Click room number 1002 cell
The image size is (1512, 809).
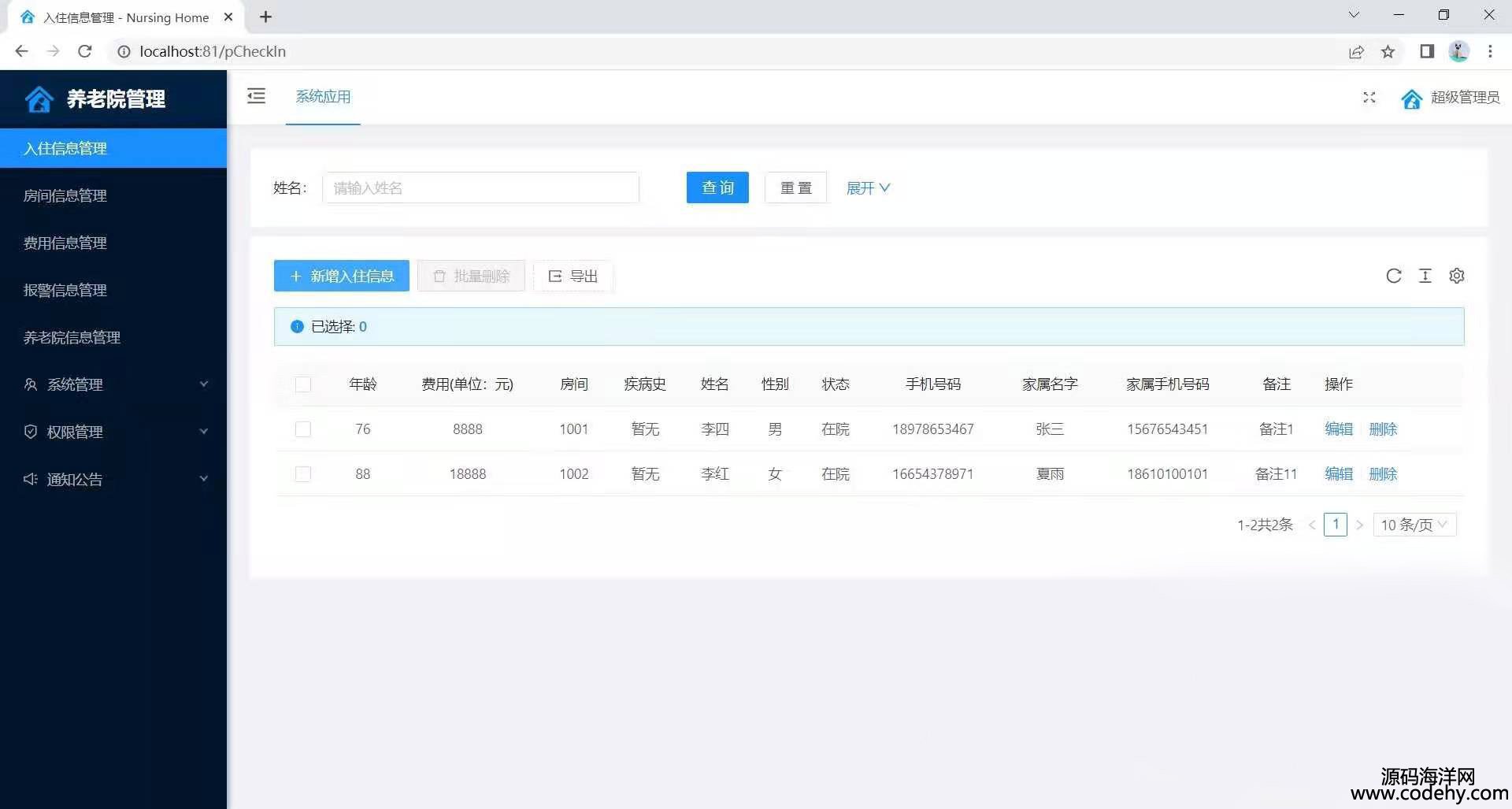click(574, 474)
